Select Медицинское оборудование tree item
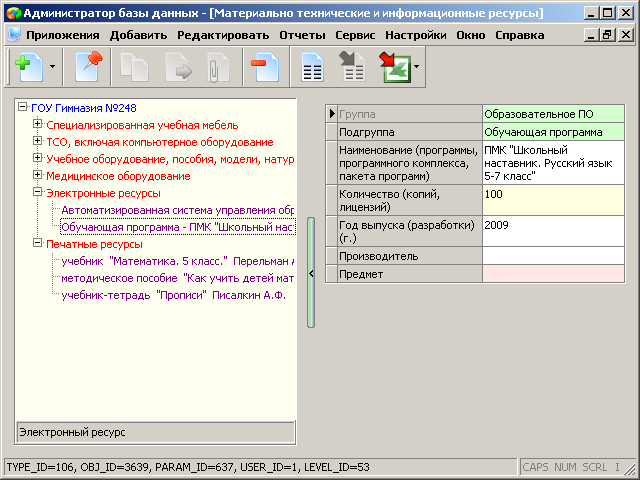Screen dimensions: 640x480 (x=118, y=176)
